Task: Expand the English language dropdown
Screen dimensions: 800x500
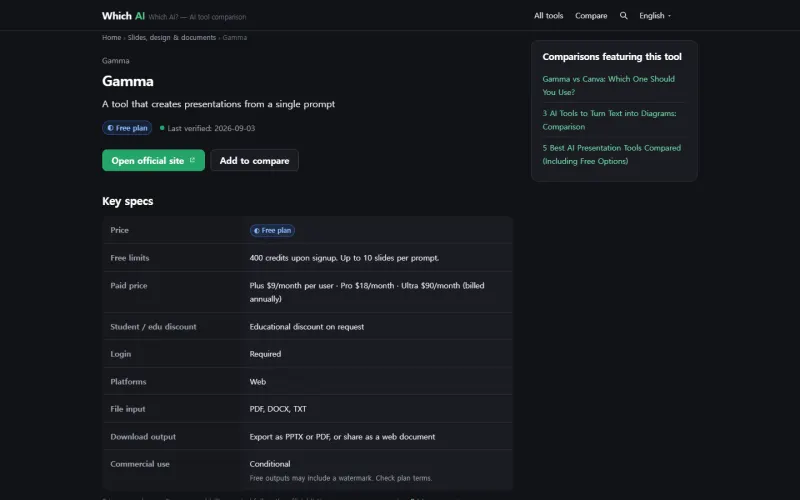Action: pos(655,16)
